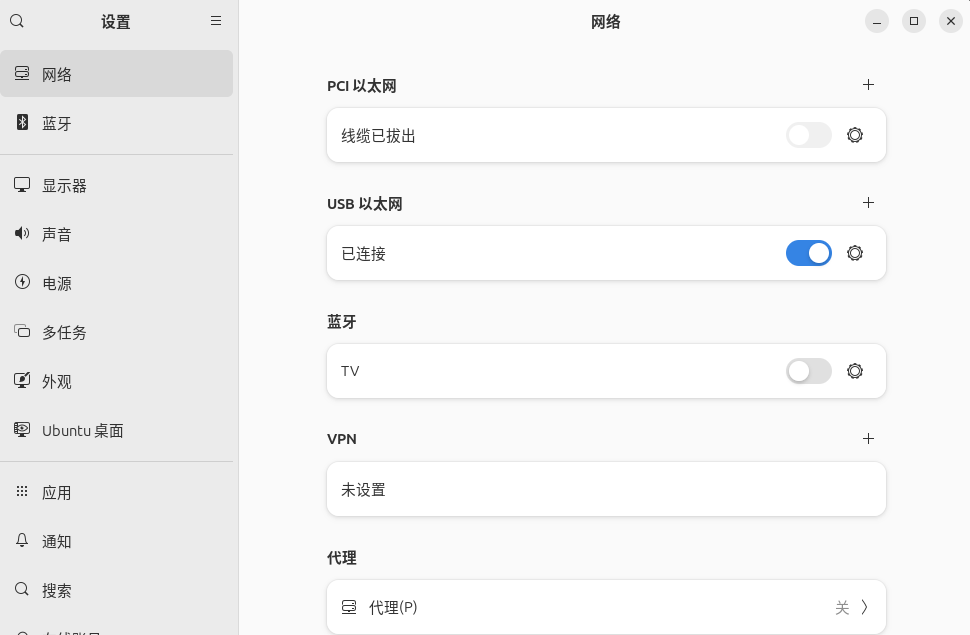Click the search icon in settings sidebar
Screen dimensions: 970x635
pyautogui.click(x=17, y=21)
